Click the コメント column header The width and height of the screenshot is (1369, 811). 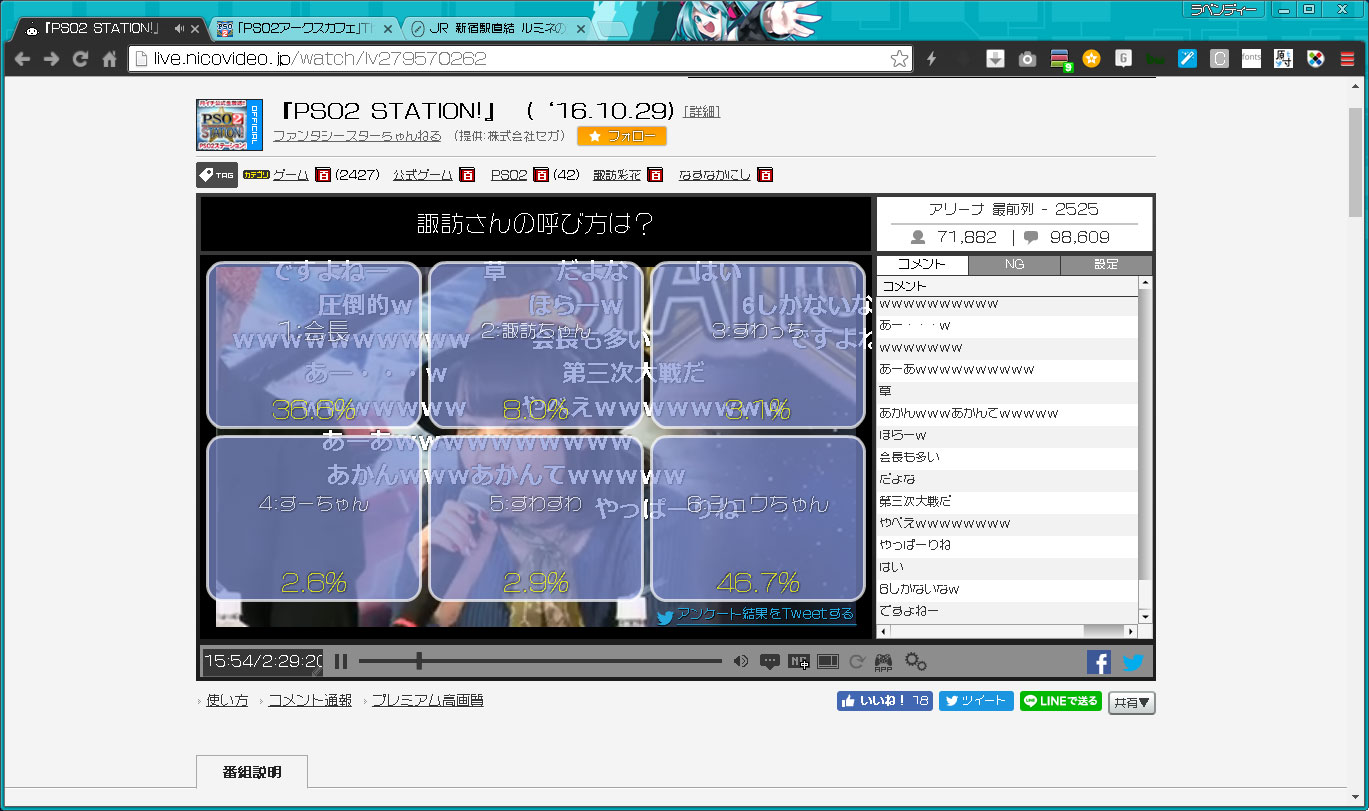click(1007, 286)
